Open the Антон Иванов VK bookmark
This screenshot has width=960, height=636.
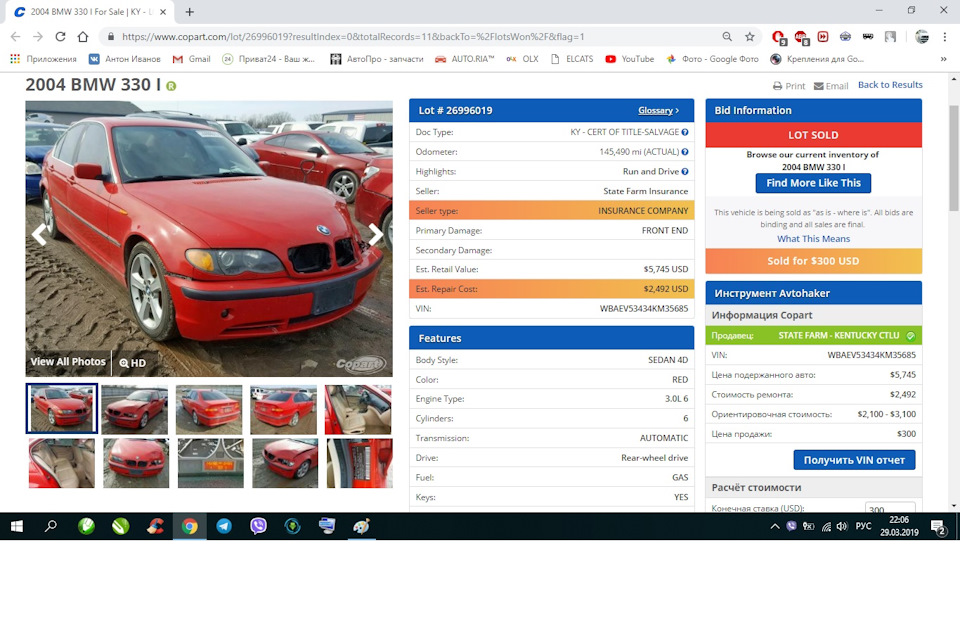click(125, 59)
